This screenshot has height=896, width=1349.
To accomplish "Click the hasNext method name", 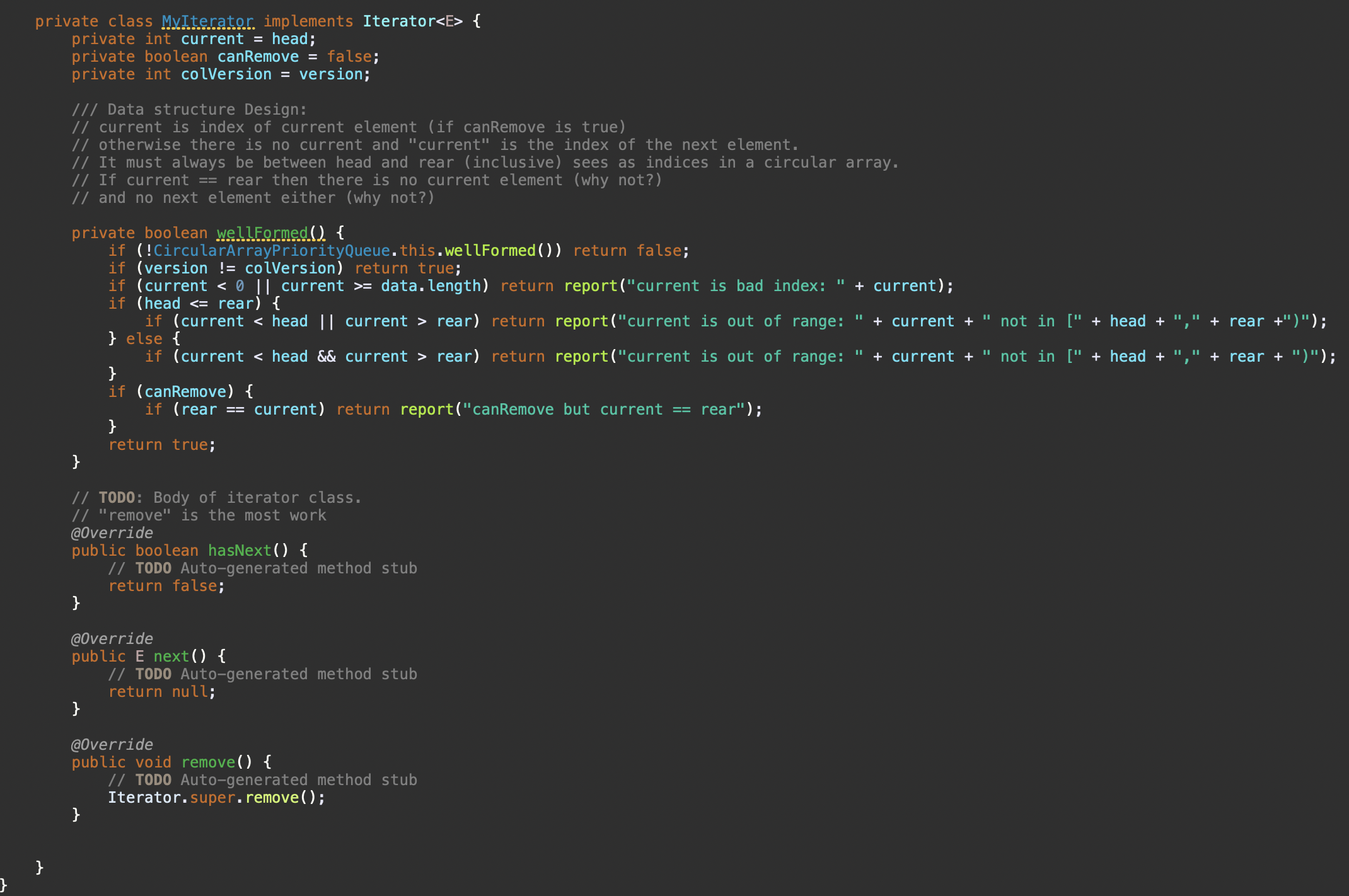I will 240,551.
